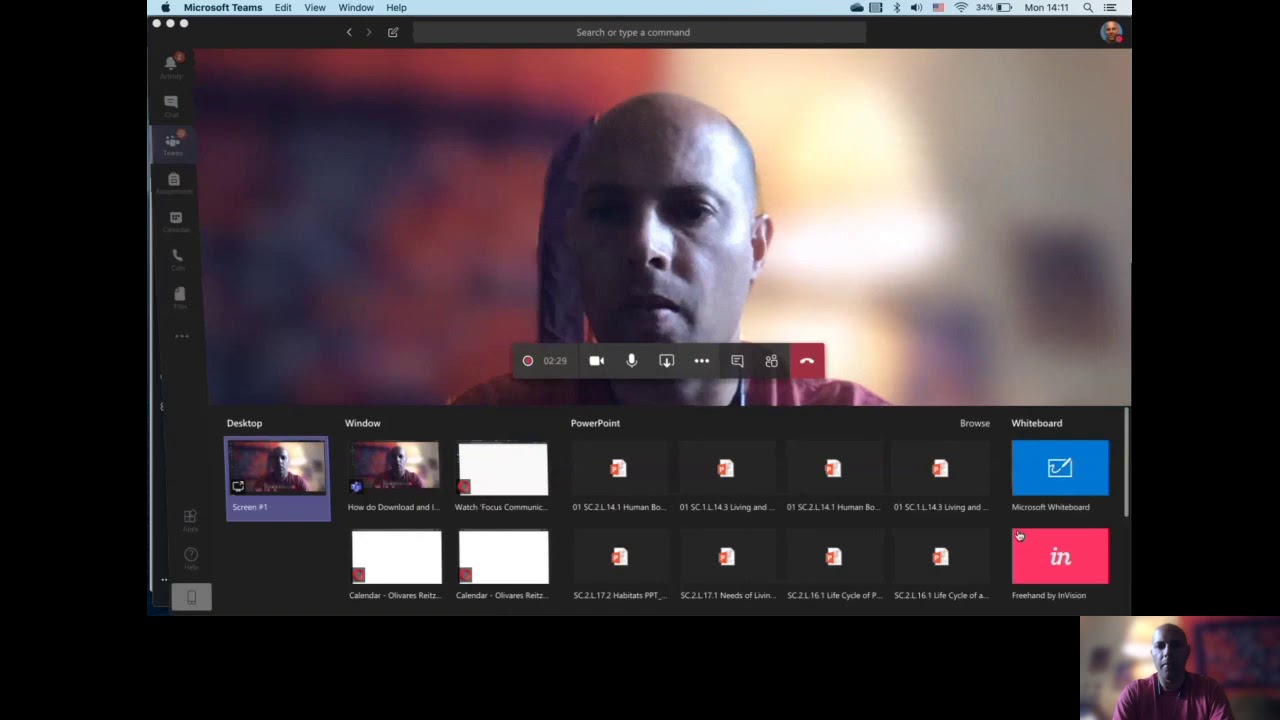Open the Edit menu

(283, 7)
